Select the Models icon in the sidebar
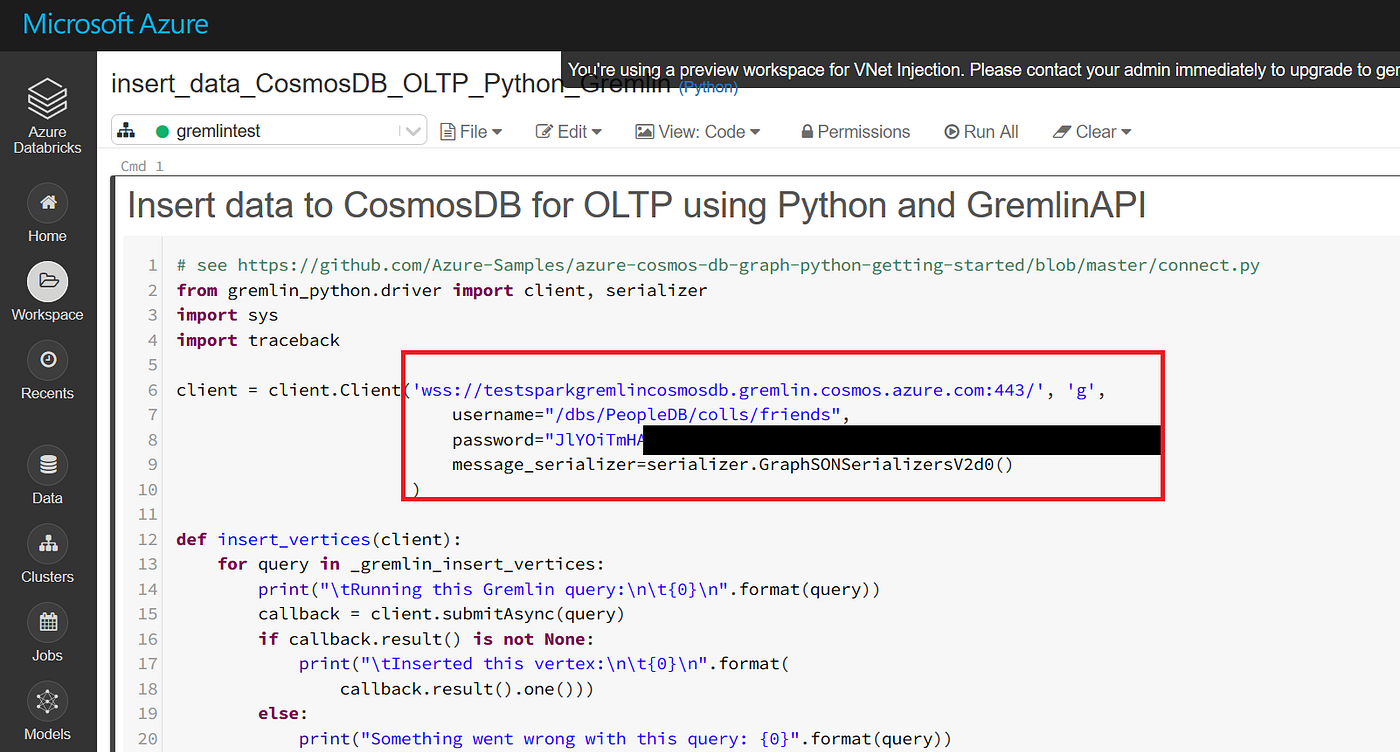 coord(47,701)
